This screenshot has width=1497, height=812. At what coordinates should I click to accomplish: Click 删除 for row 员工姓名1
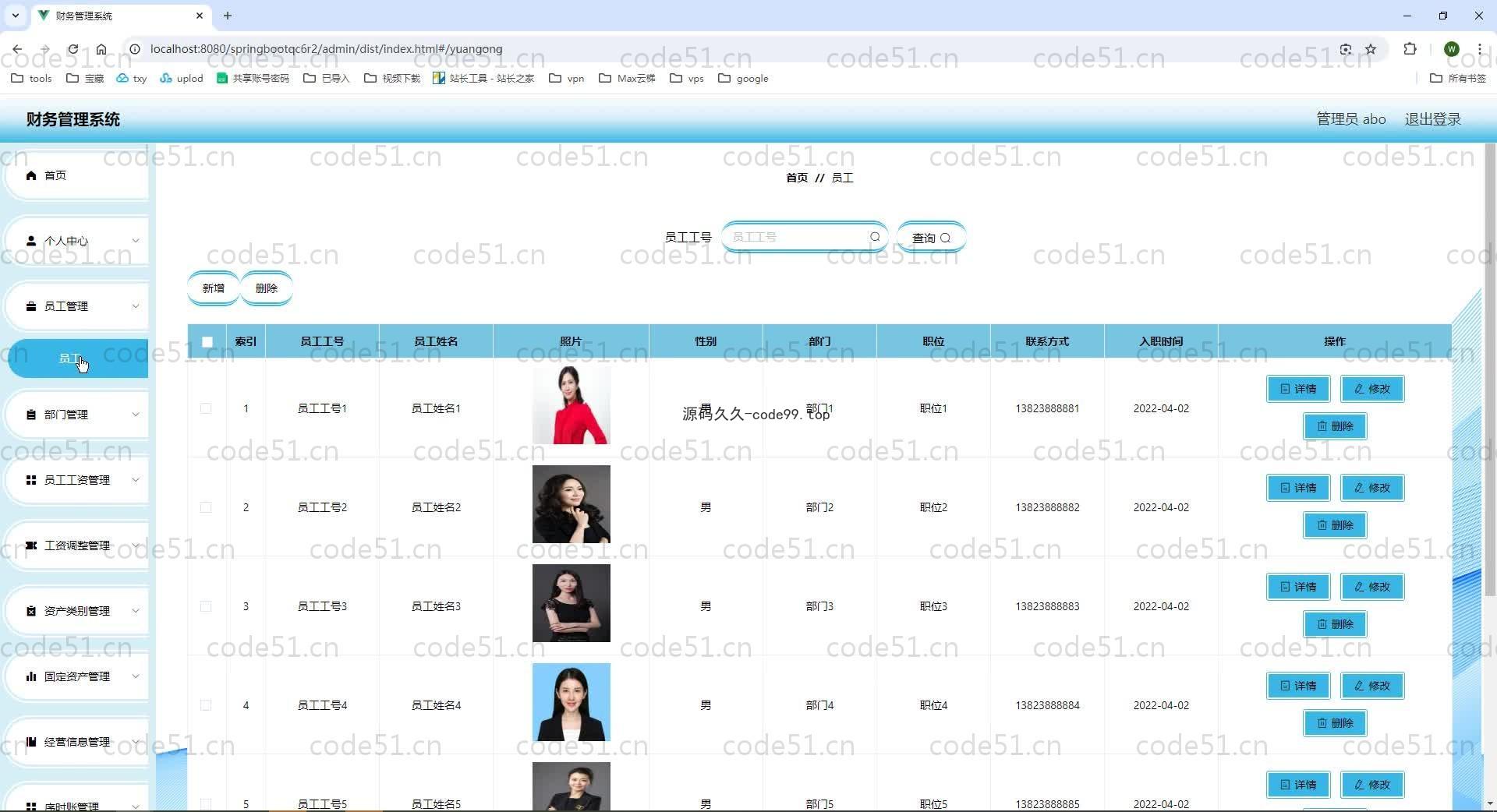pos(1335,426)
